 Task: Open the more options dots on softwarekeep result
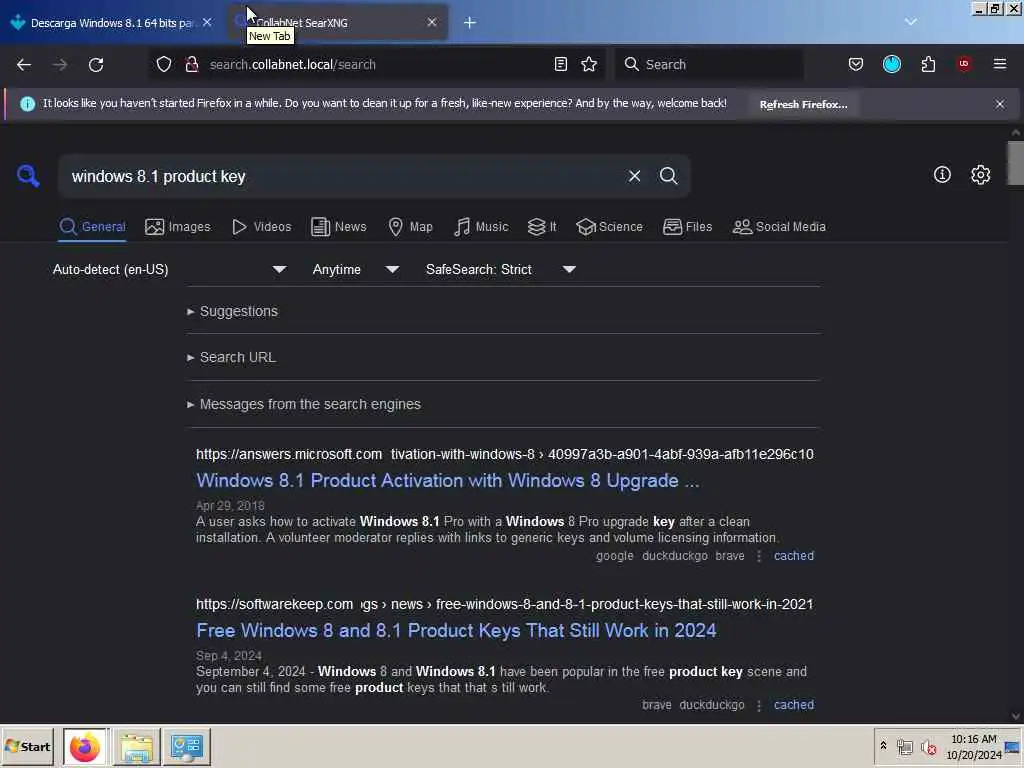[759, 705]
